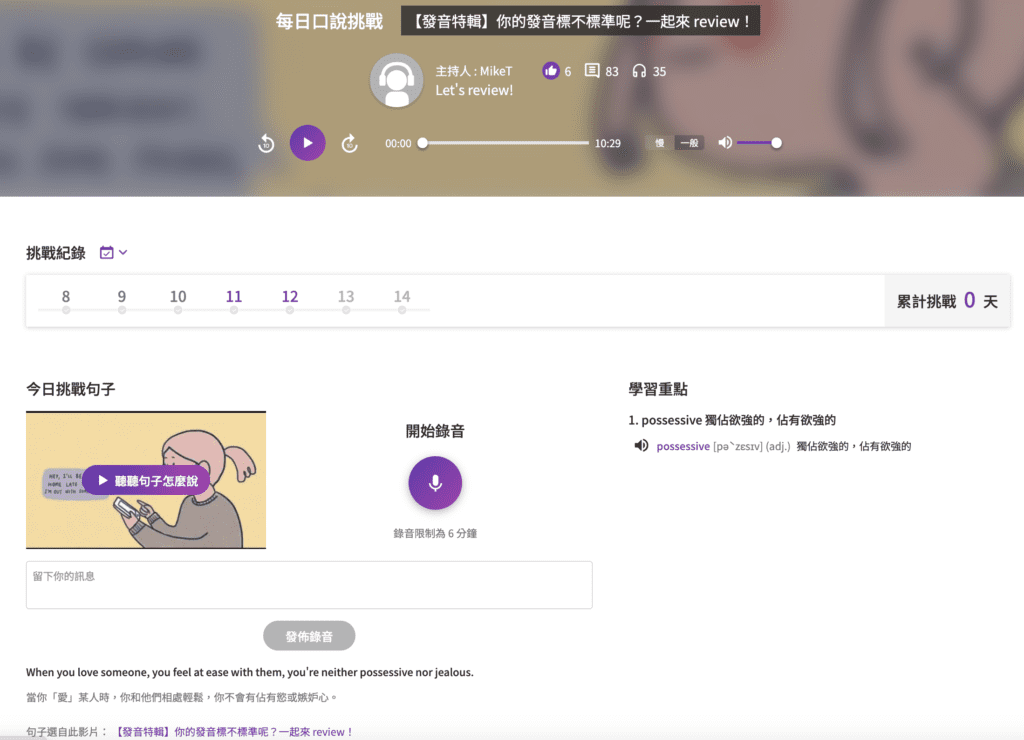1024x740 pixels.
Task: Select day 11 in challenge record
Action: (x=234, y=297)
